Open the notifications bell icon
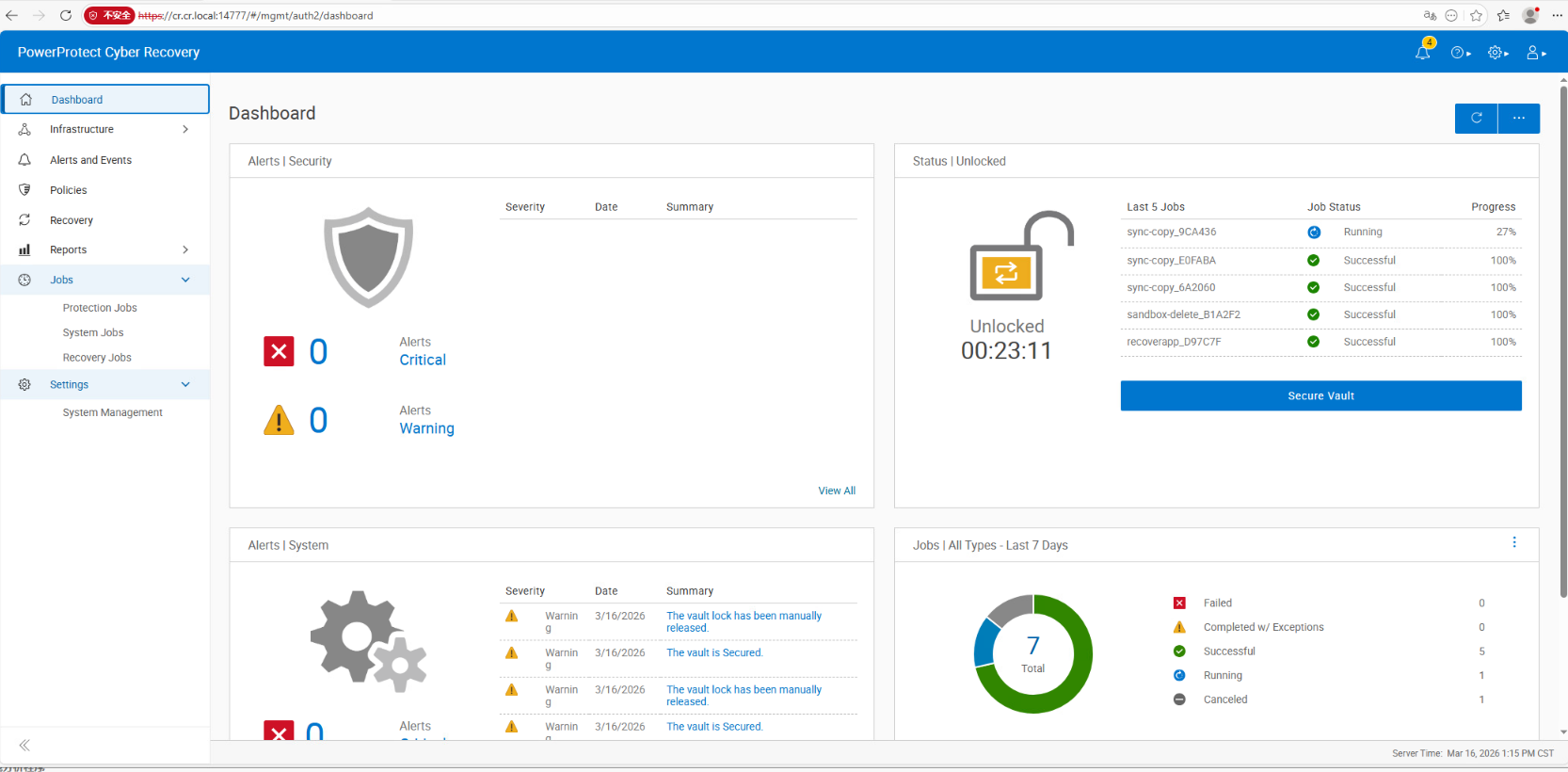 1423,53
